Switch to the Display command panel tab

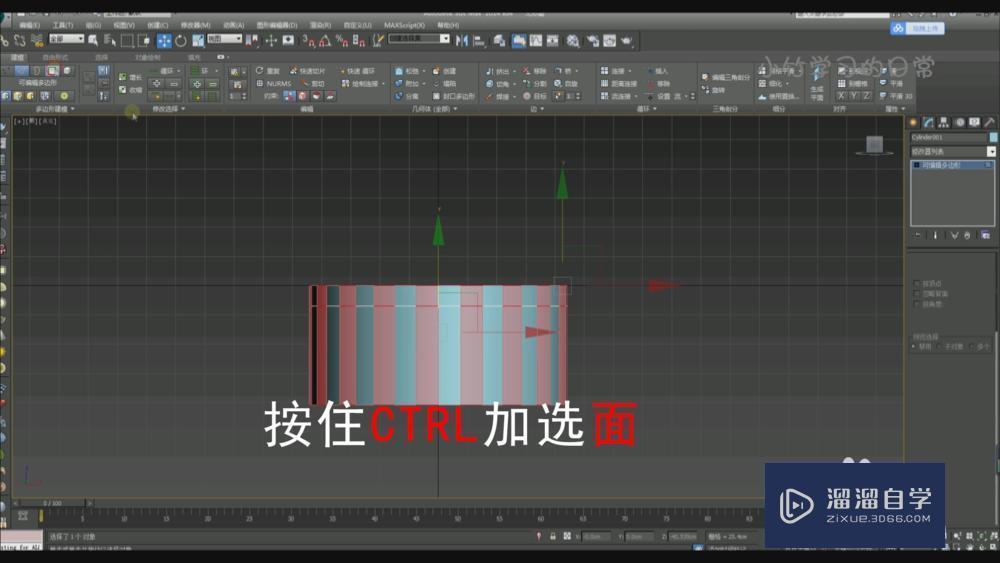tap(974, 122)
